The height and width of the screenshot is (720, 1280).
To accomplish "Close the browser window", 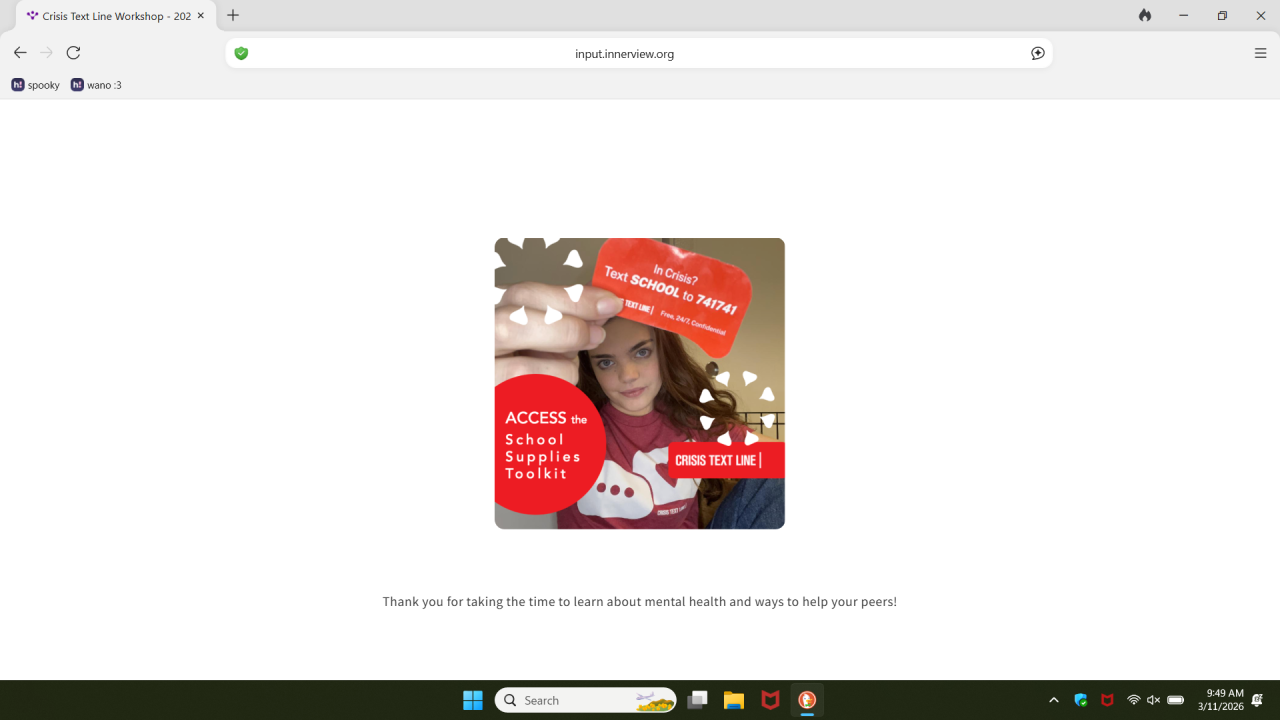I will click(x=1260, y=16).
